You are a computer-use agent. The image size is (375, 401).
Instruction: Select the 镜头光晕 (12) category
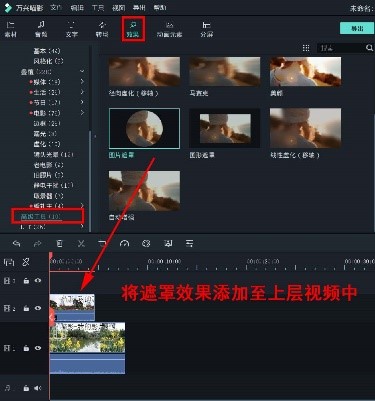(54, 154)
